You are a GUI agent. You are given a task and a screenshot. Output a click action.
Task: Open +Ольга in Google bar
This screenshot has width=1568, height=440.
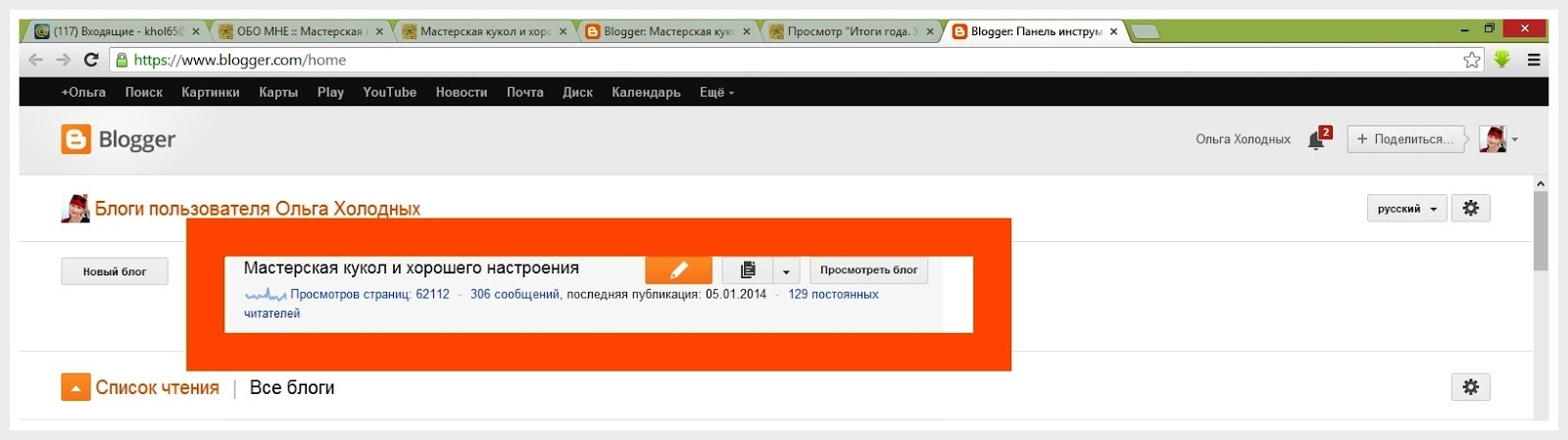pos(83,92)
